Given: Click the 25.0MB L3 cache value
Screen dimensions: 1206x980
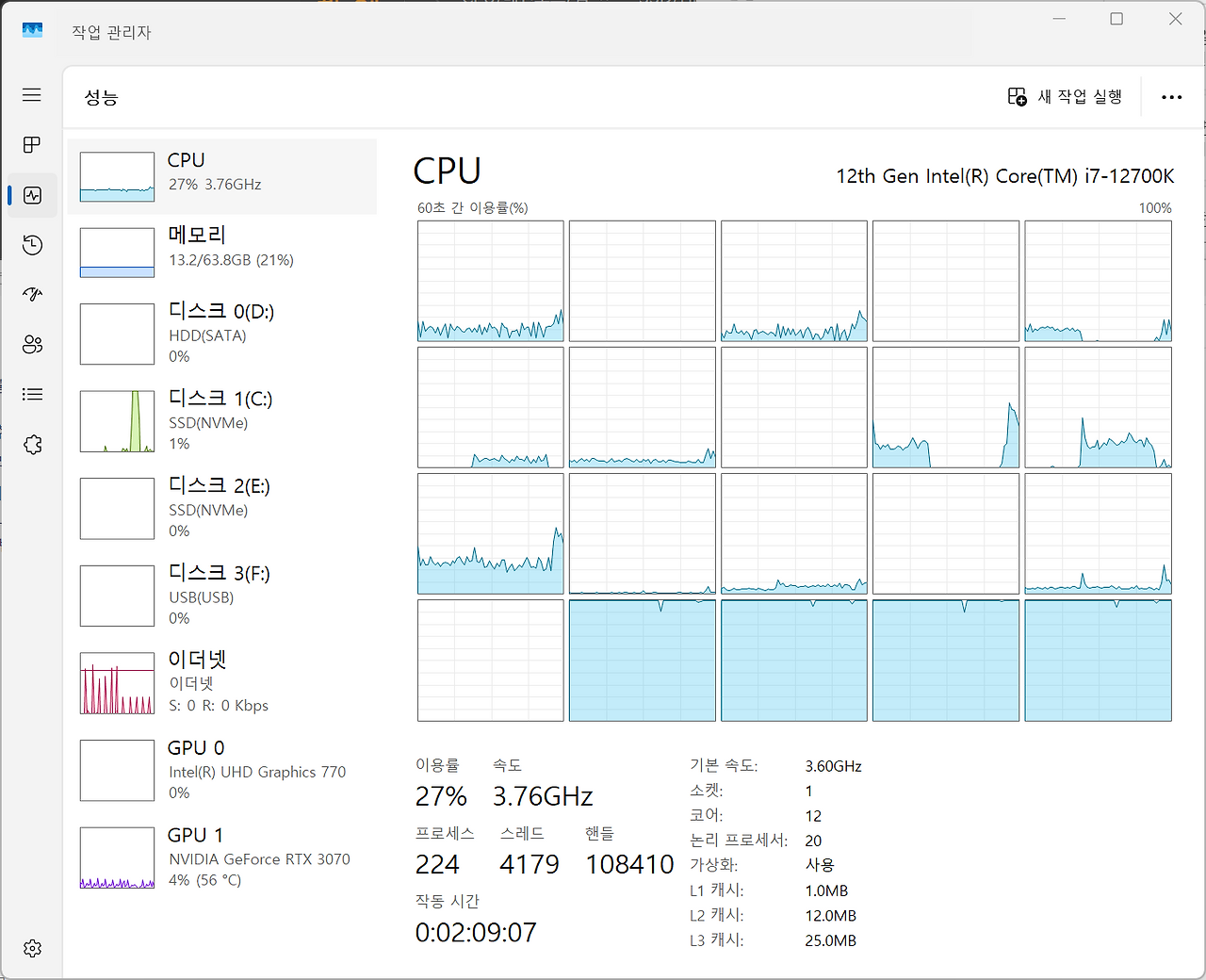Looking at the screenshot, I should 831,940.
